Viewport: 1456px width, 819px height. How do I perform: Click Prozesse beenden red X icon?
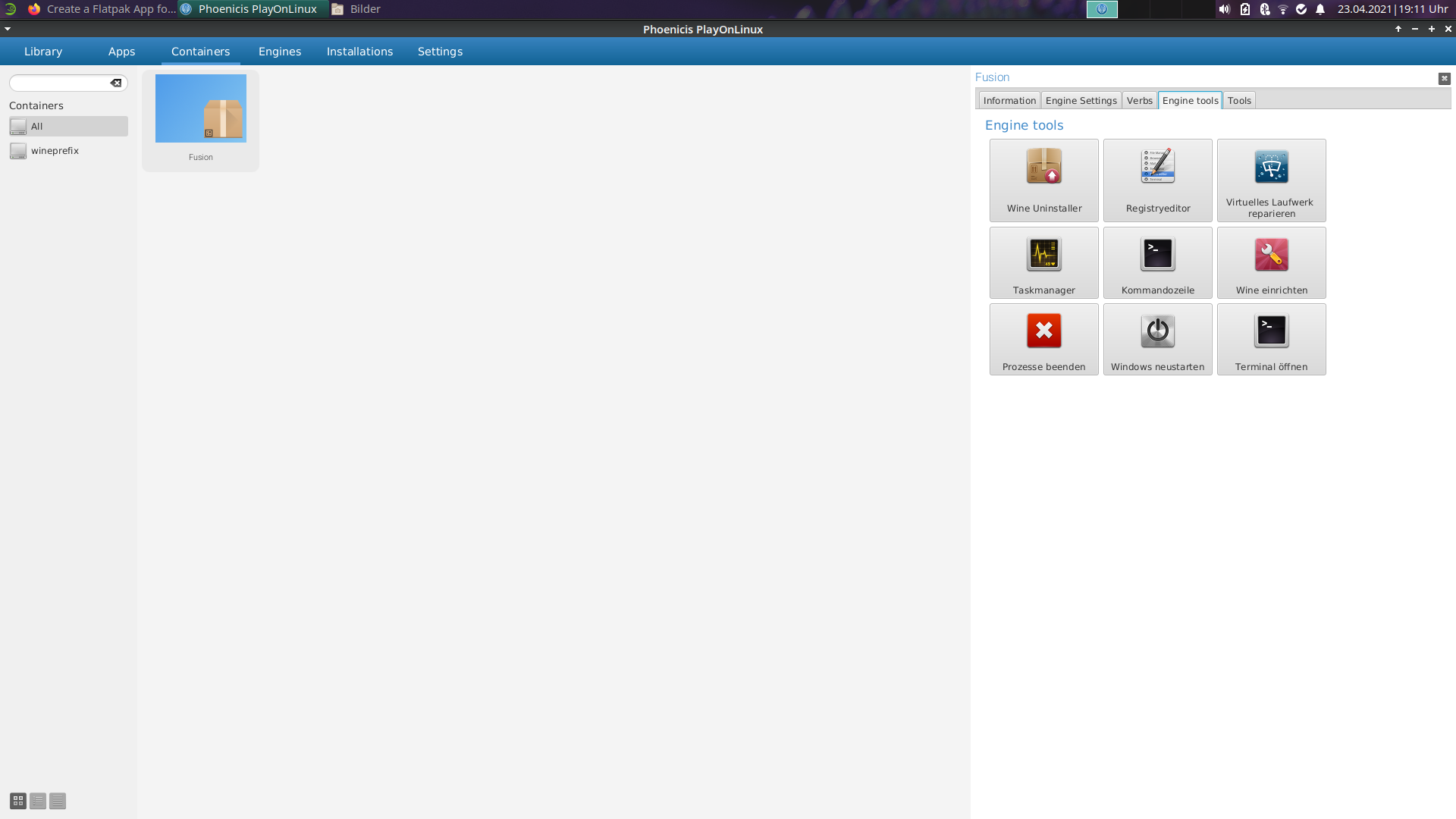pyautogui.click(x=1043, y=331)
